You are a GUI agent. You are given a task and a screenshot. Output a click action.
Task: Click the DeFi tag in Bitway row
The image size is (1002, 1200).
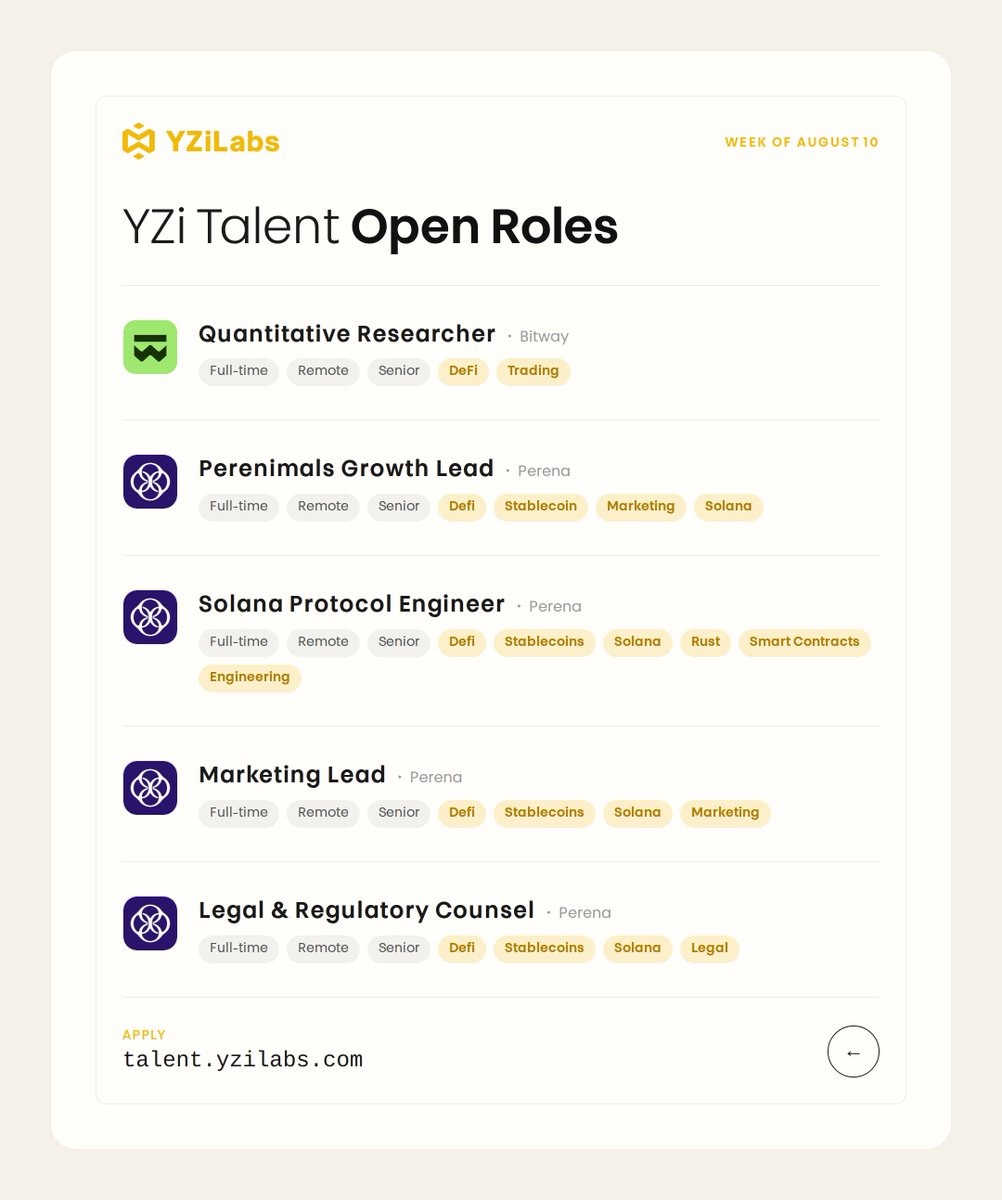pyautogui.click(x=463, y=371)
